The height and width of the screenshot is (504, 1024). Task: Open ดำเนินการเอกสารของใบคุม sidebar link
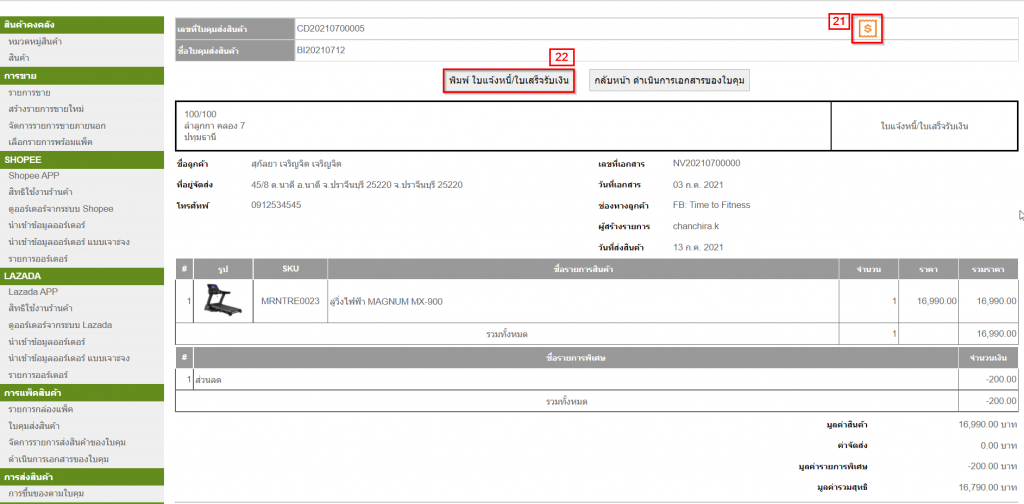58,459
